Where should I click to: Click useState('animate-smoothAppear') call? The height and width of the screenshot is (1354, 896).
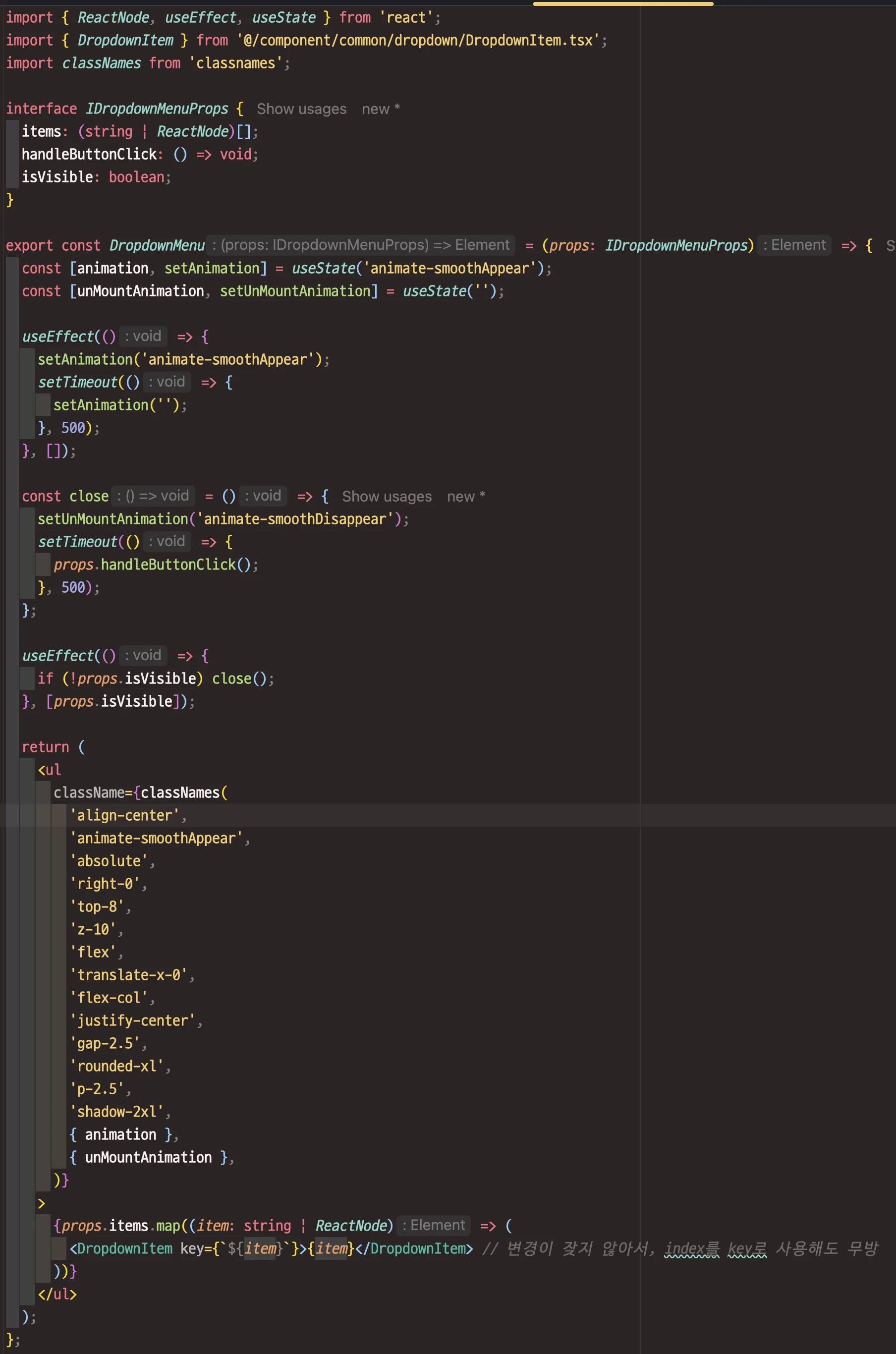coord(418,269)
